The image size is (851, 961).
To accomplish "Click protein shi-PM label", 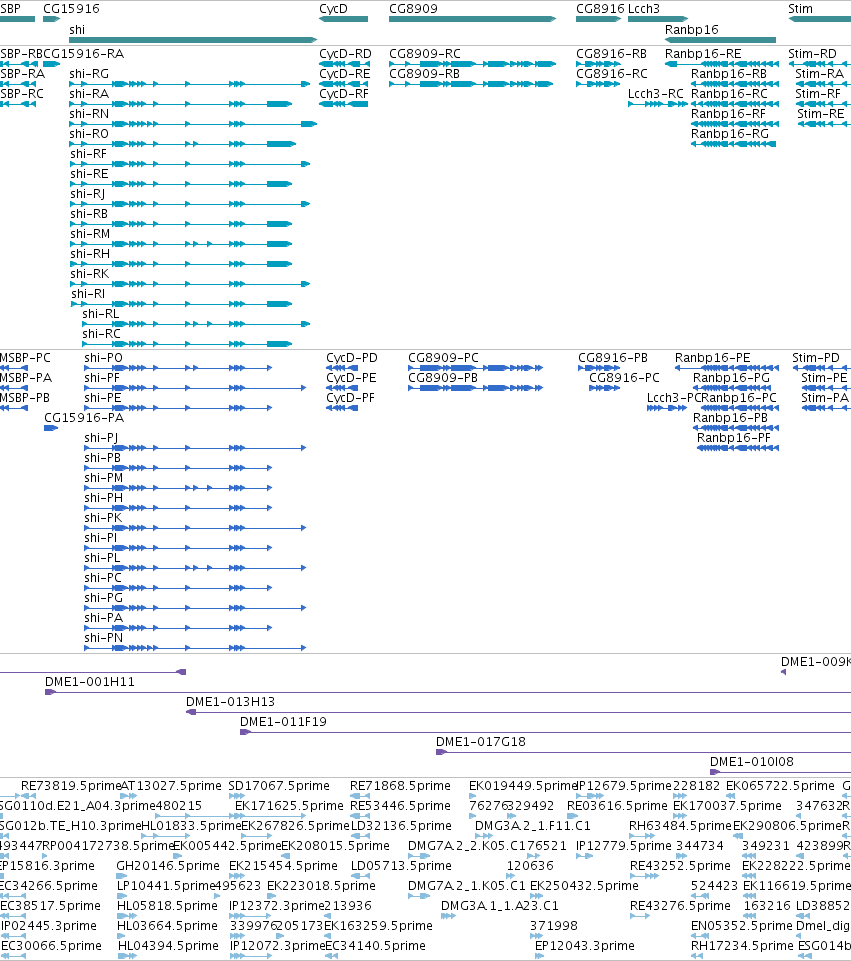I will (x=104, y=478).
